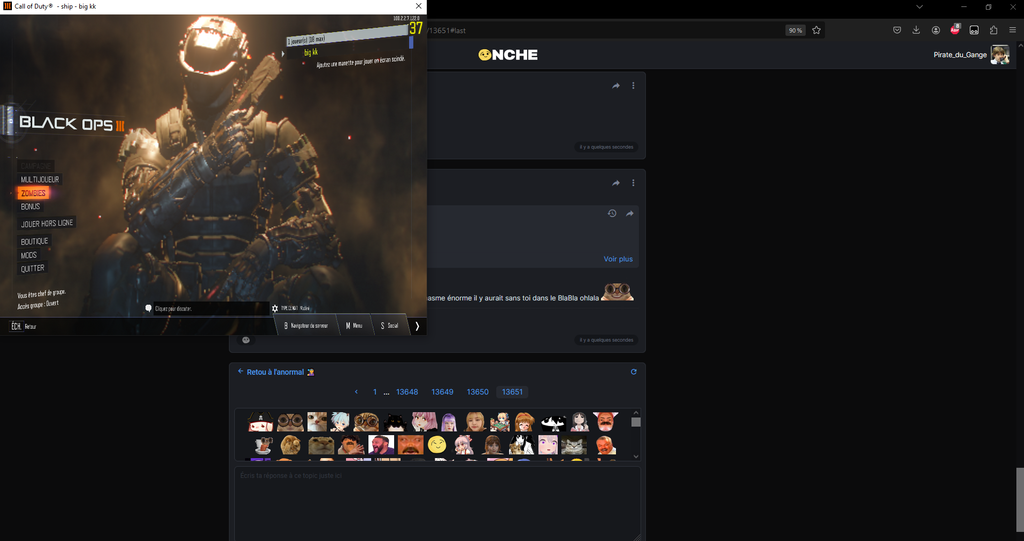The width and height of the screenshot is (1024, 541).
Task: Click the lobby settings gear icon in the game
Action: 275,308
